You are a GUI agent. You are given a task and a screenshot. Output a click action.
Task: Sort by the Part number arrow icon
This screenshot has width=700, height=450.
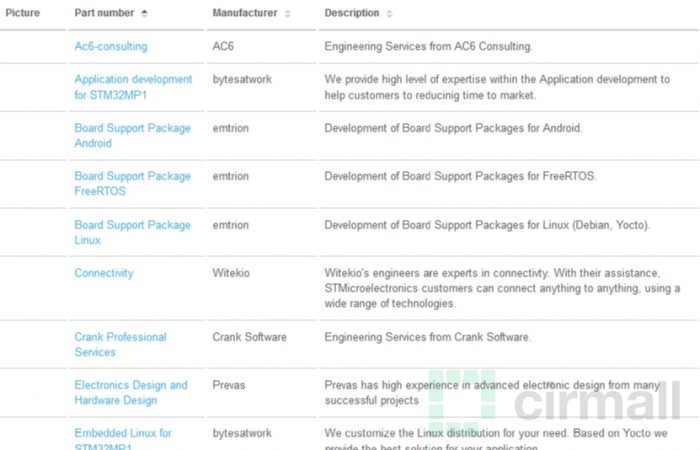(x=144, y=13)
